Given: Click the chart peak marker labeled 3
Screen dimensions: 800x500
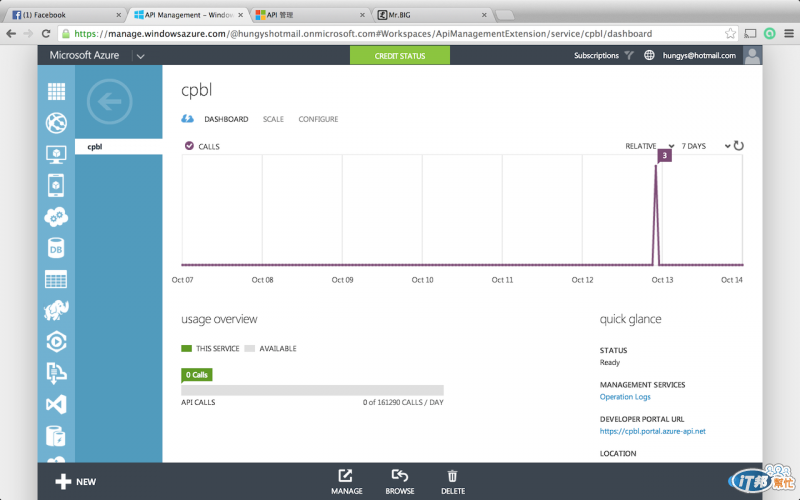Looking at the screenshot, I should (x=664, y=156).
